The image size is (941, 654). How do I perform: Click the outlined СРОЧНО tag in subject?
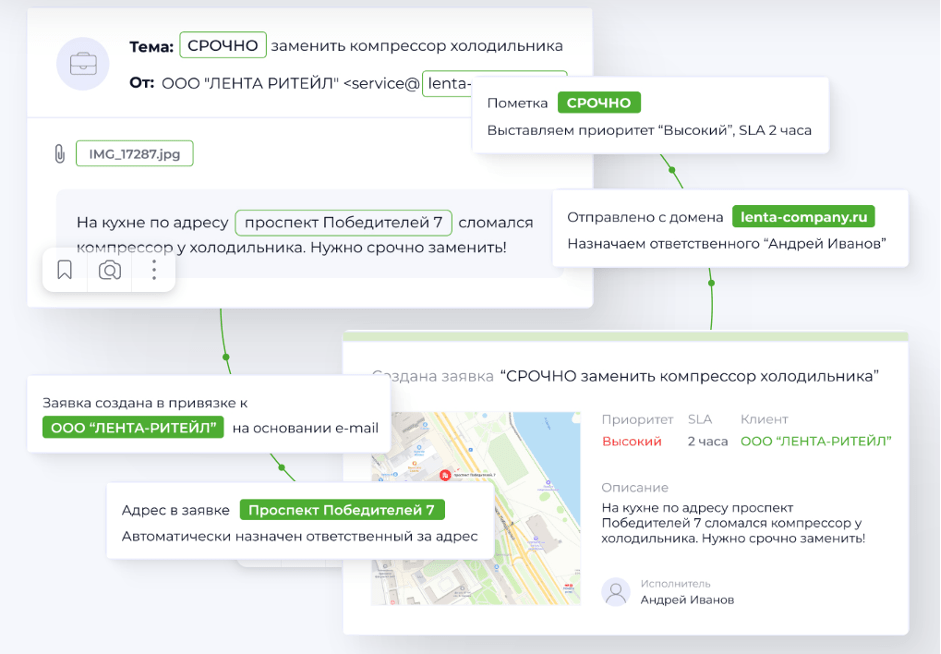223,45
